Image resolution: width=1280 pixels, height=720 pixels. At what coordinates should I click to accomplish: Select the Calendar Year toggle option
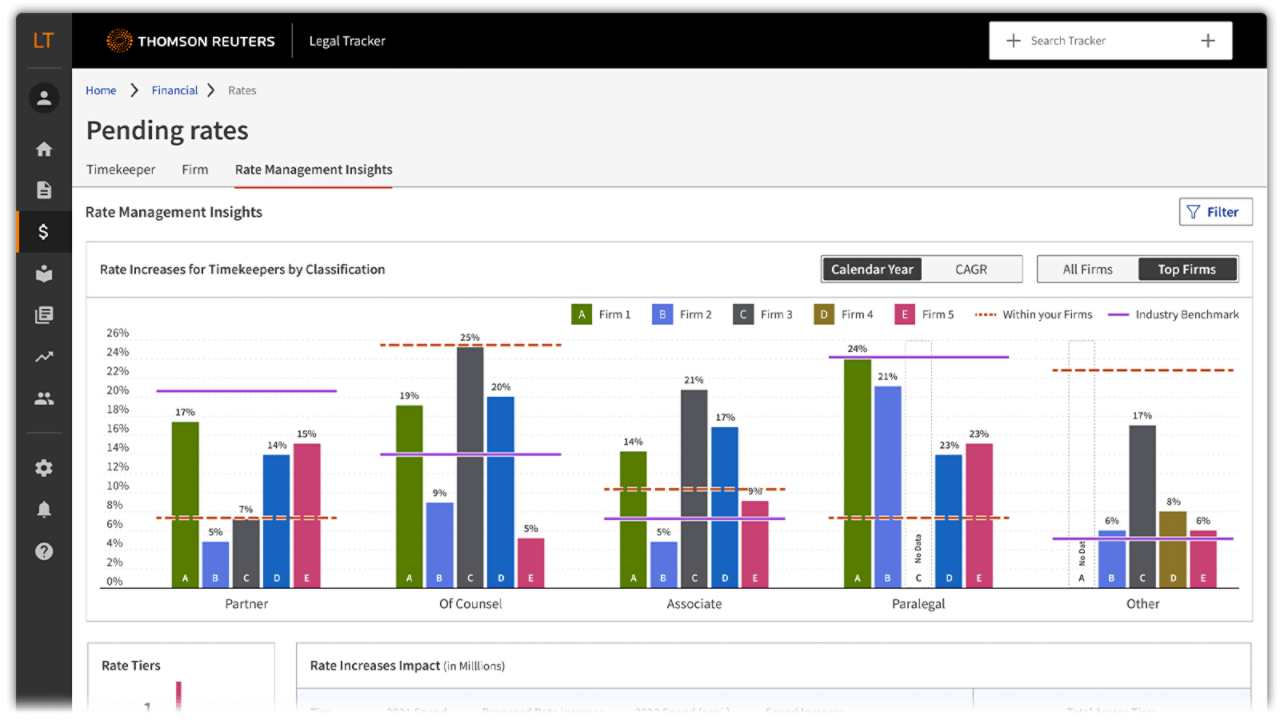tap(872, 269)
